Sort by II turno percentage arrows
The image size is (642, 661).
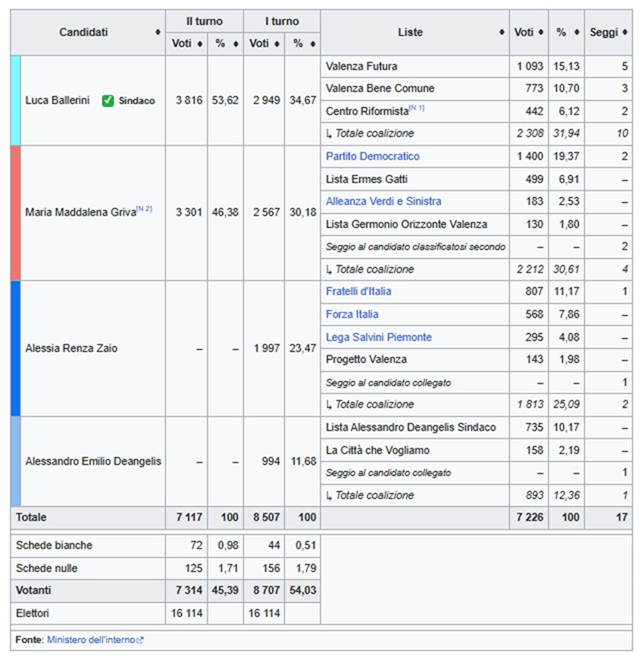pos(236,43)
